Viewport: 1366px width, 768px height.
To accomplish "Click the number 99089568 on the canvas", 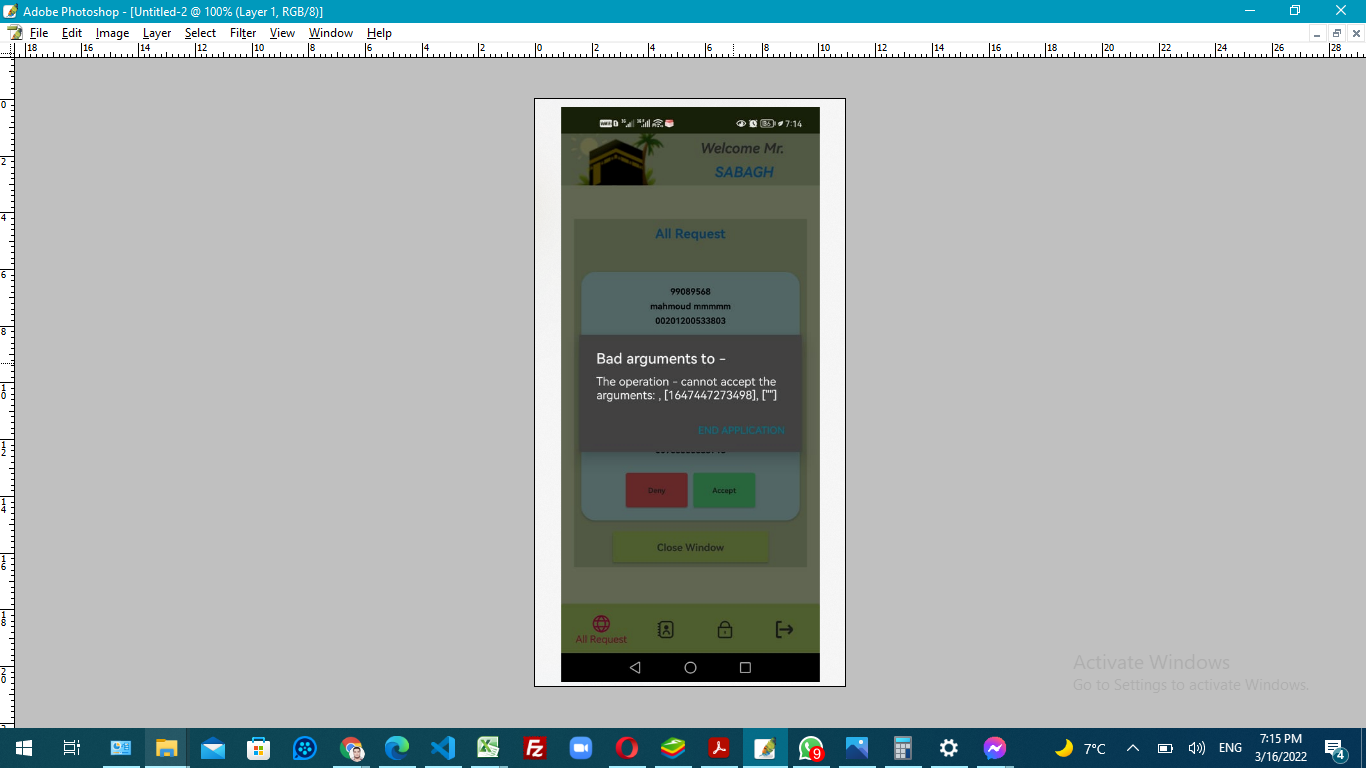I will coord(690,292).
